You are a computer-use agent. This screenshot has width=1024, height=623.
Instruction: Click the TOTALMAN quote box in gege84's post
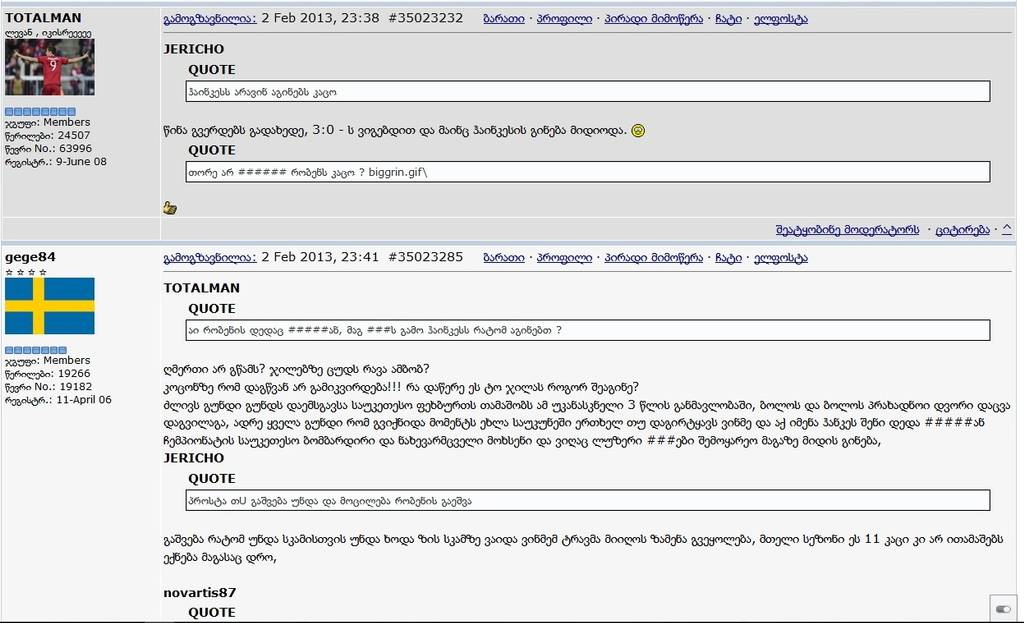coord(588,330)
